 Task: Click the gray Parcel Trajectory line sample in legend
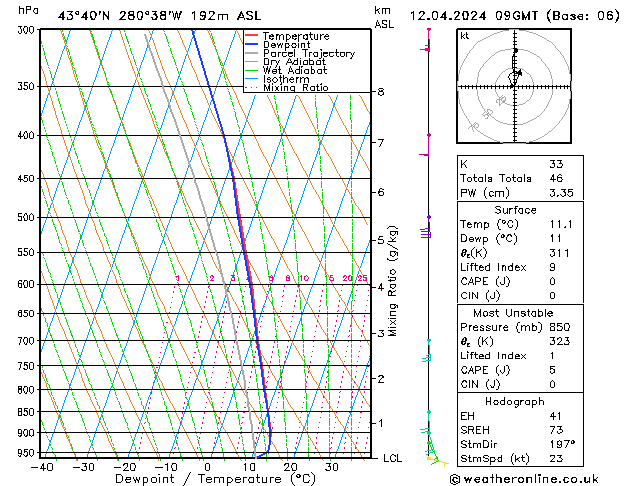(x=252, y=53)
